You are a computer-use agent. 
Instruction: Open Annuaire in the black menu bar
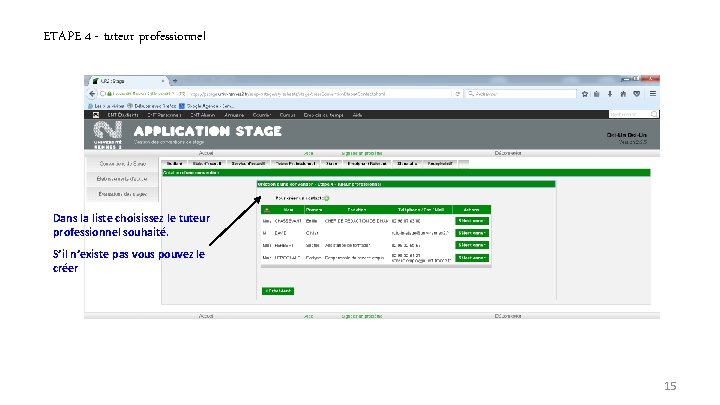pyautogui.click(x=234, y=115)
